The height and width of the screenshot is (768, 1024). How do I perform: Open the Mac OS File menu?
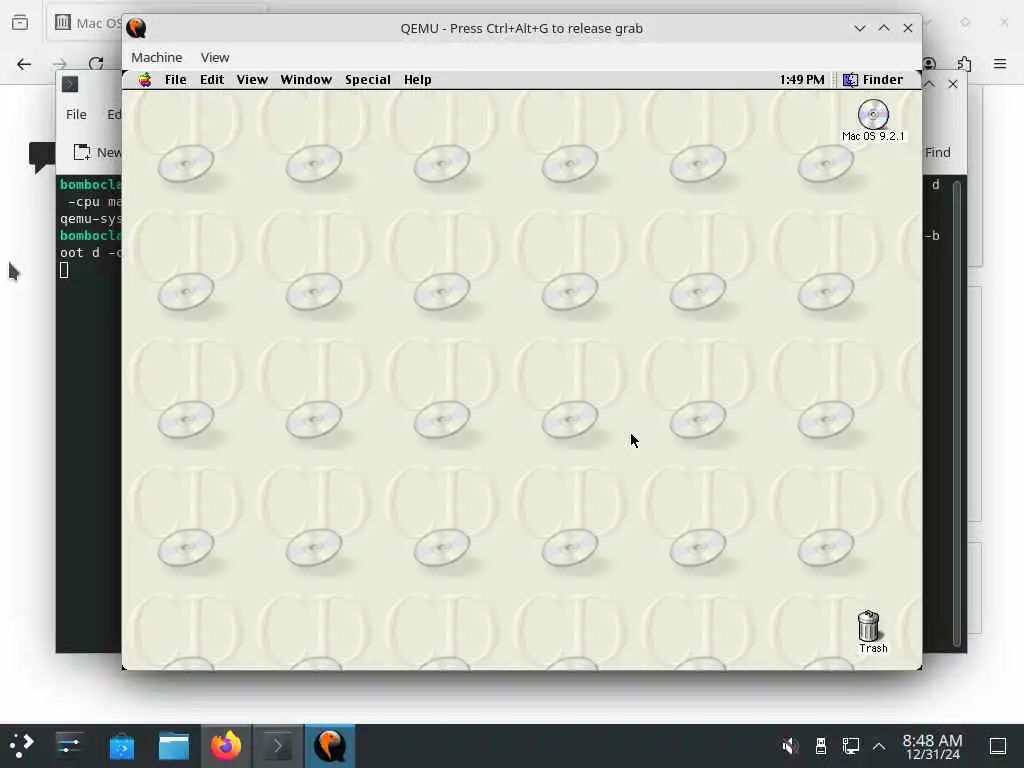(x=176, y=80)
